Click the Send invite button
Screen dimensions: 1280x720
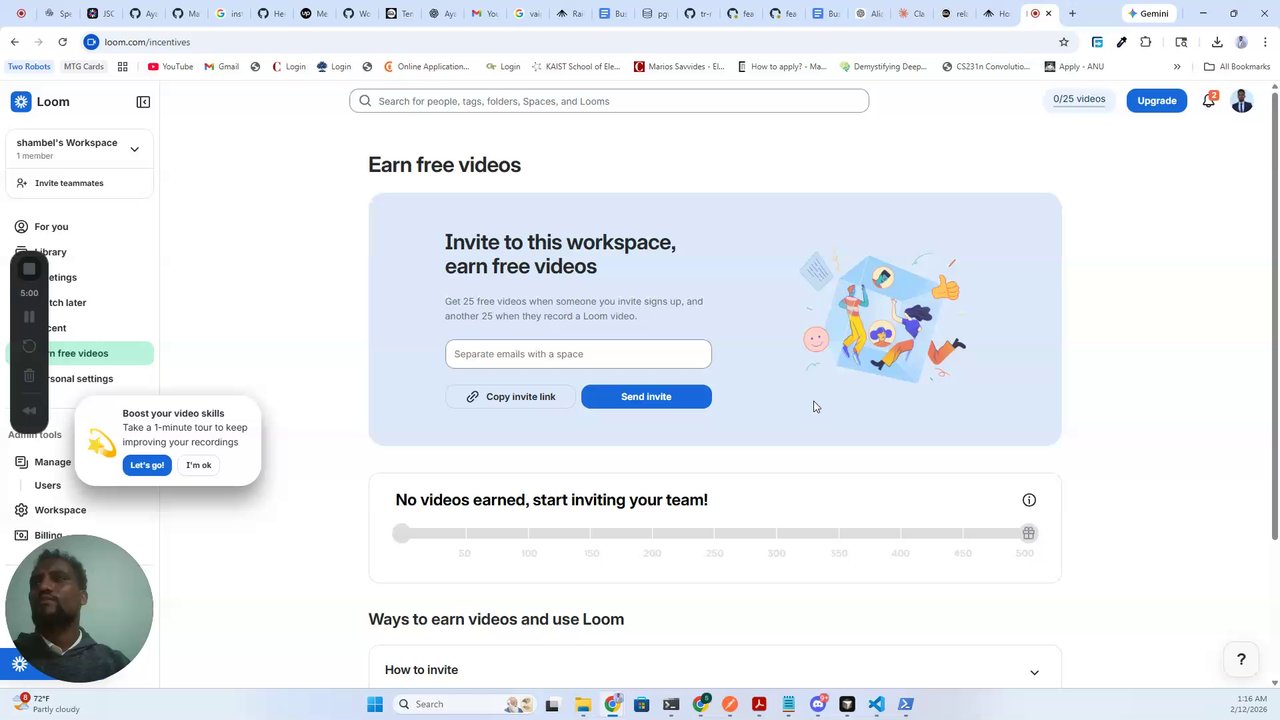[646, 397]
